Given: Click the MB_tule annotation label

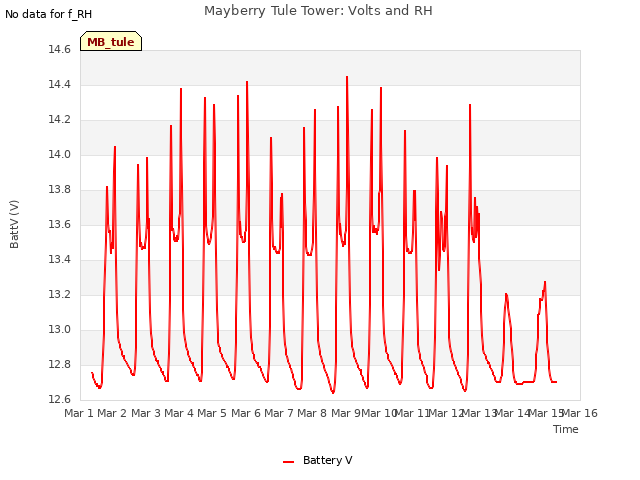Looking at the screenshot, I should coord(111,41).
